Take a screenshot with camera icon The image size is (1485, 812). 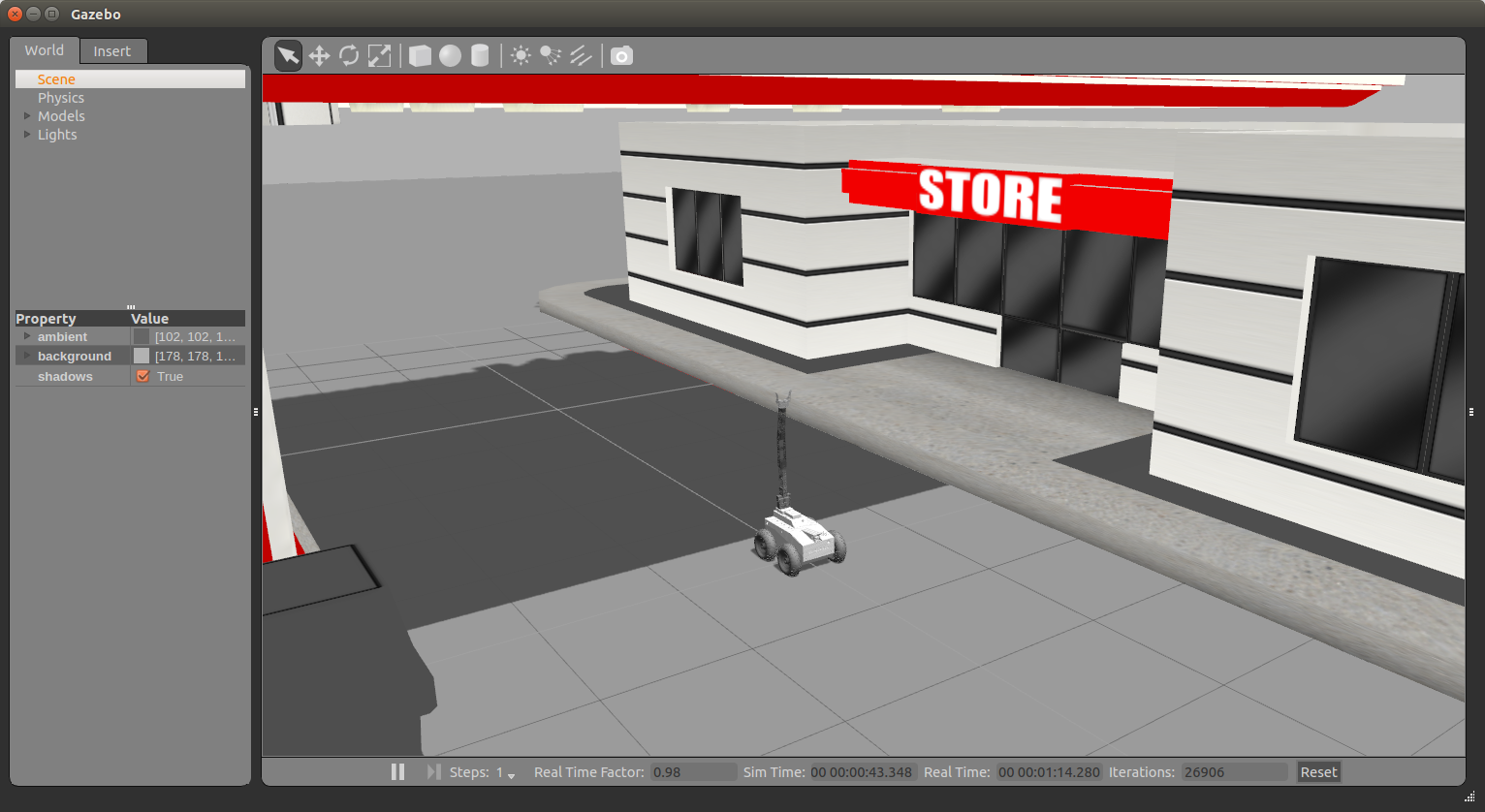pos(621,56)
